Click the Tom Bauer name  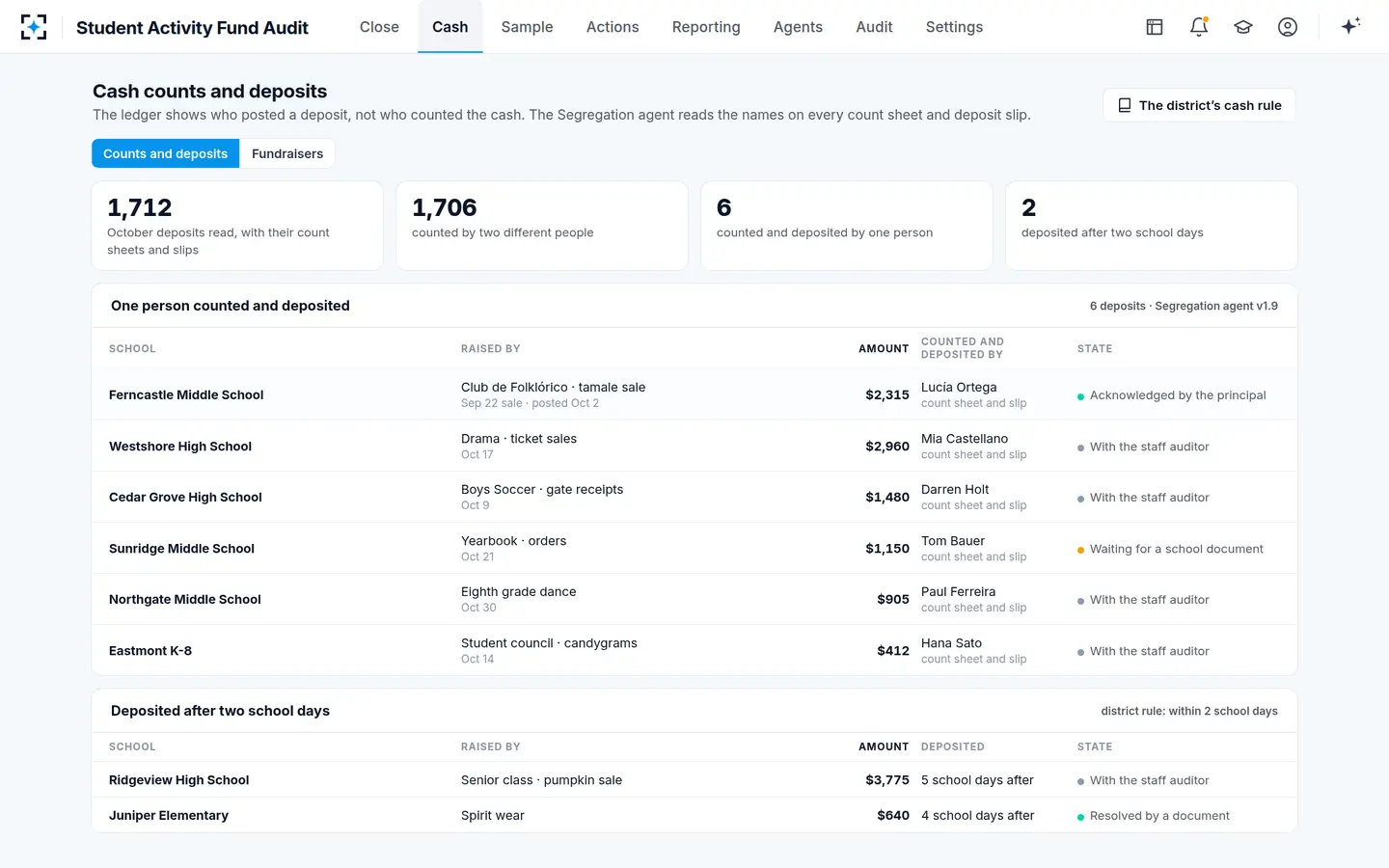pyautogui.click(x=953, y=540)
